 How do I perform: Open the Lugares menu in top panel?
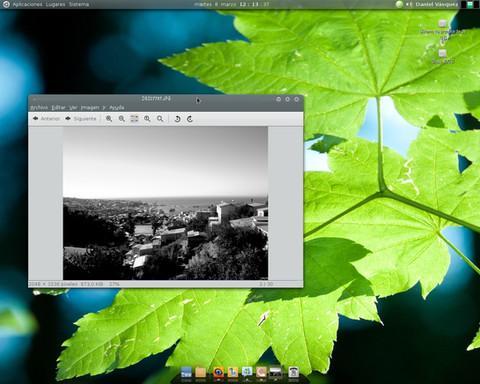[55, 4]
